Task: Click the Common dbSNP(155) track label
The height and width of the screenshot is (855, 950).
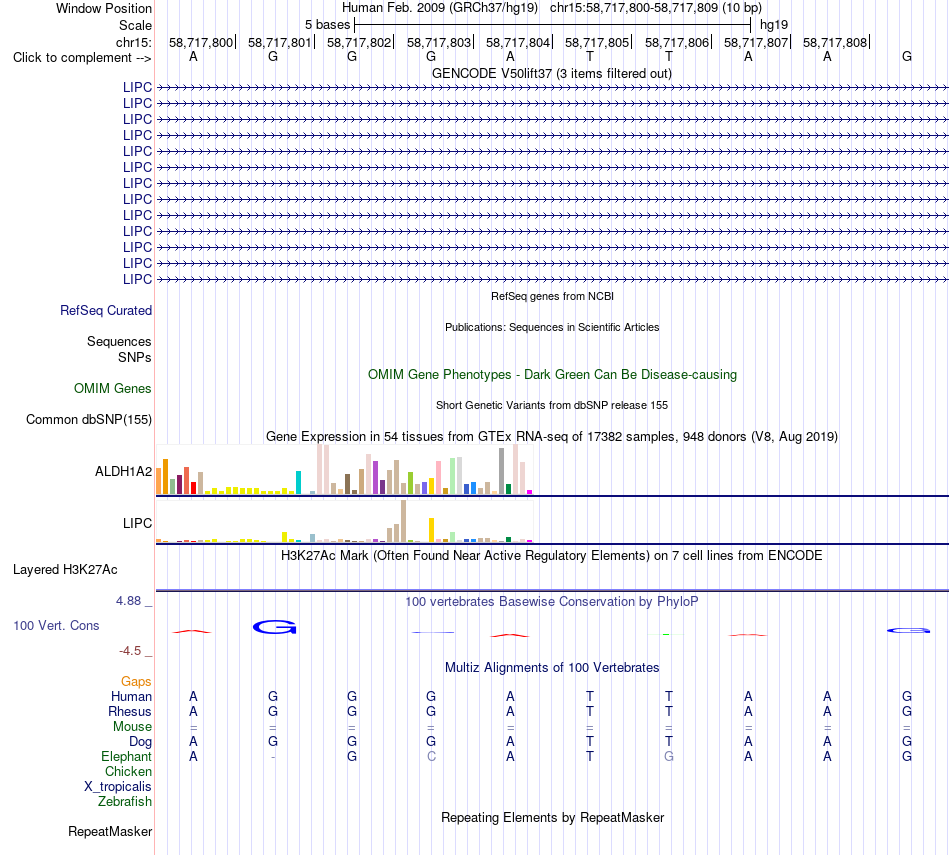Action: click(x=89, y=419)
